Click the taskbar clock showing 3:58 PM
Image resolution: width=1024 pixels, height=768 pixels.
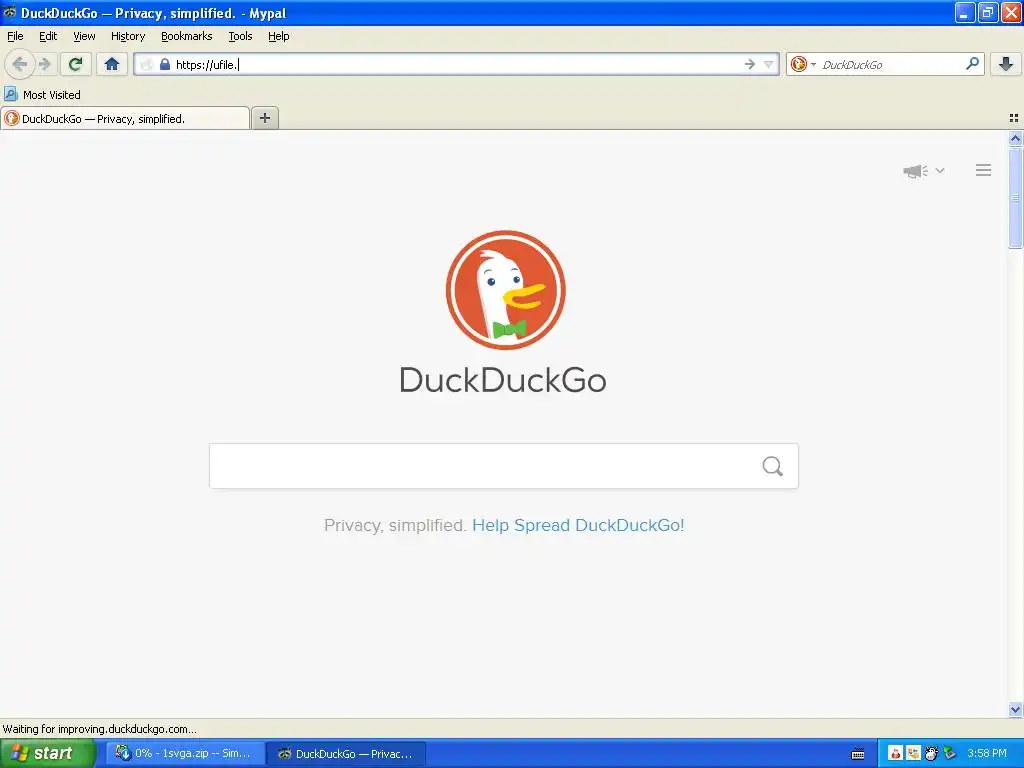pos(987,753)
